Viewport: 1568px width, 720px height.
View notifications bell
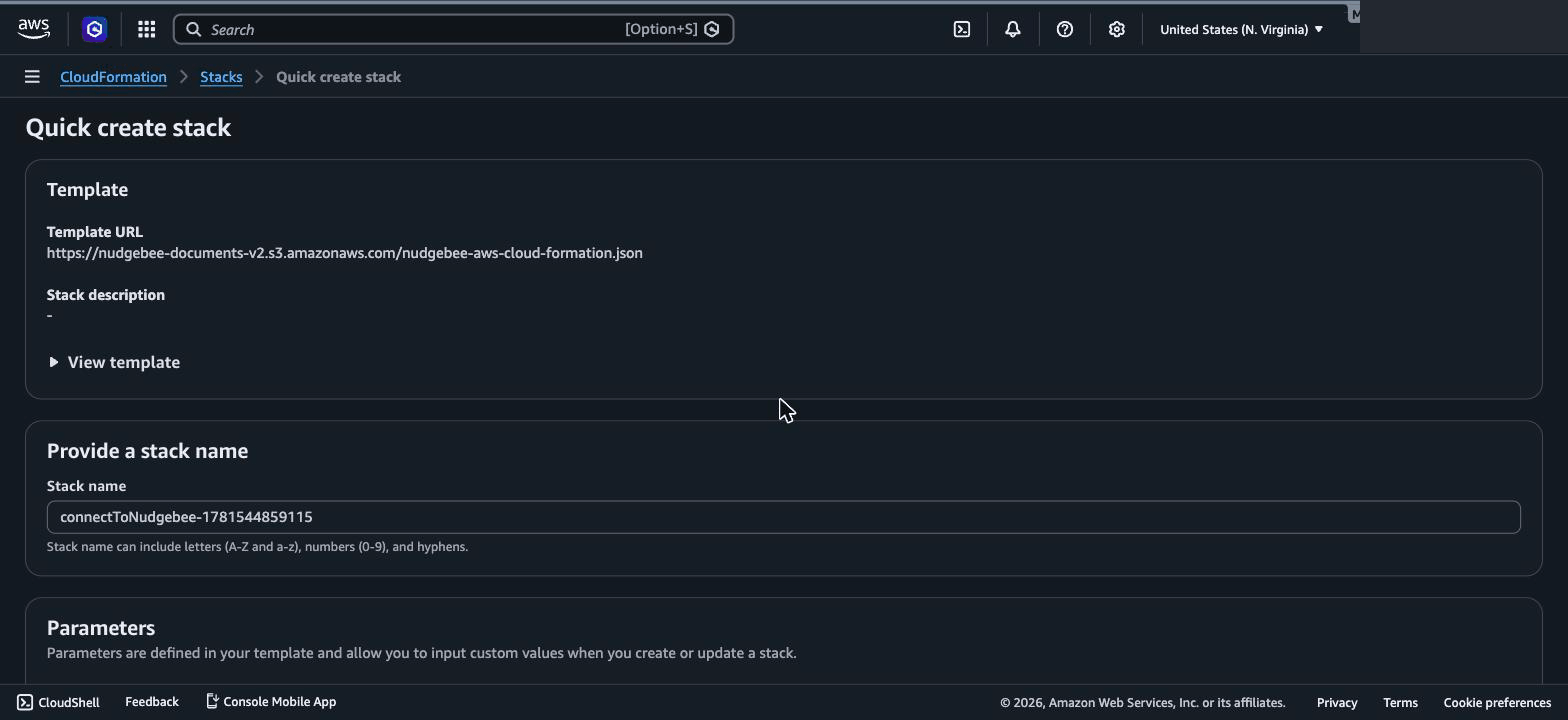point(1012,29)
